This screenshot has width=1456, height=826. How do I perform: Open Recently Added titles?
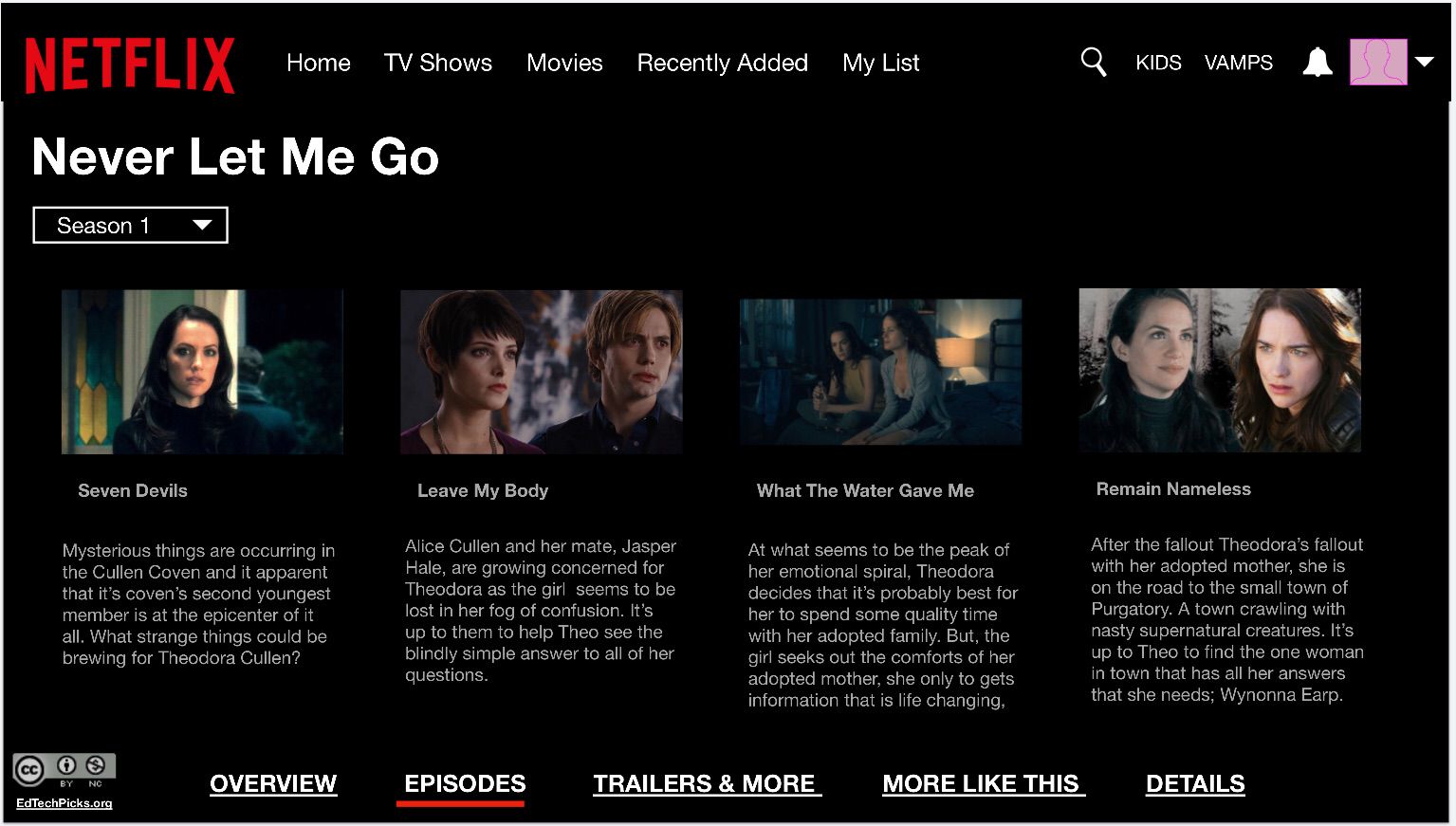coord(723,63)
